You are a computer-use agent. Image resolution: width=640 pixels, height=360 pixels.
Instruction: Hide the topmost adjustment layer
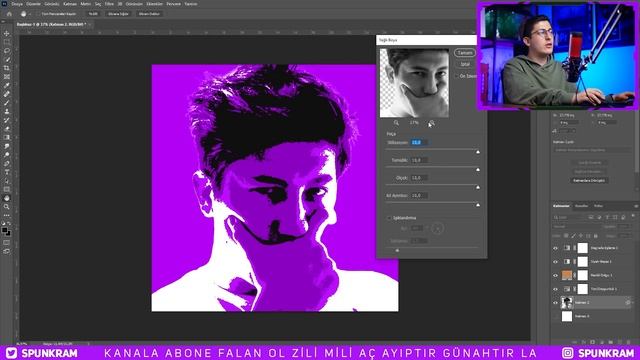555,248
